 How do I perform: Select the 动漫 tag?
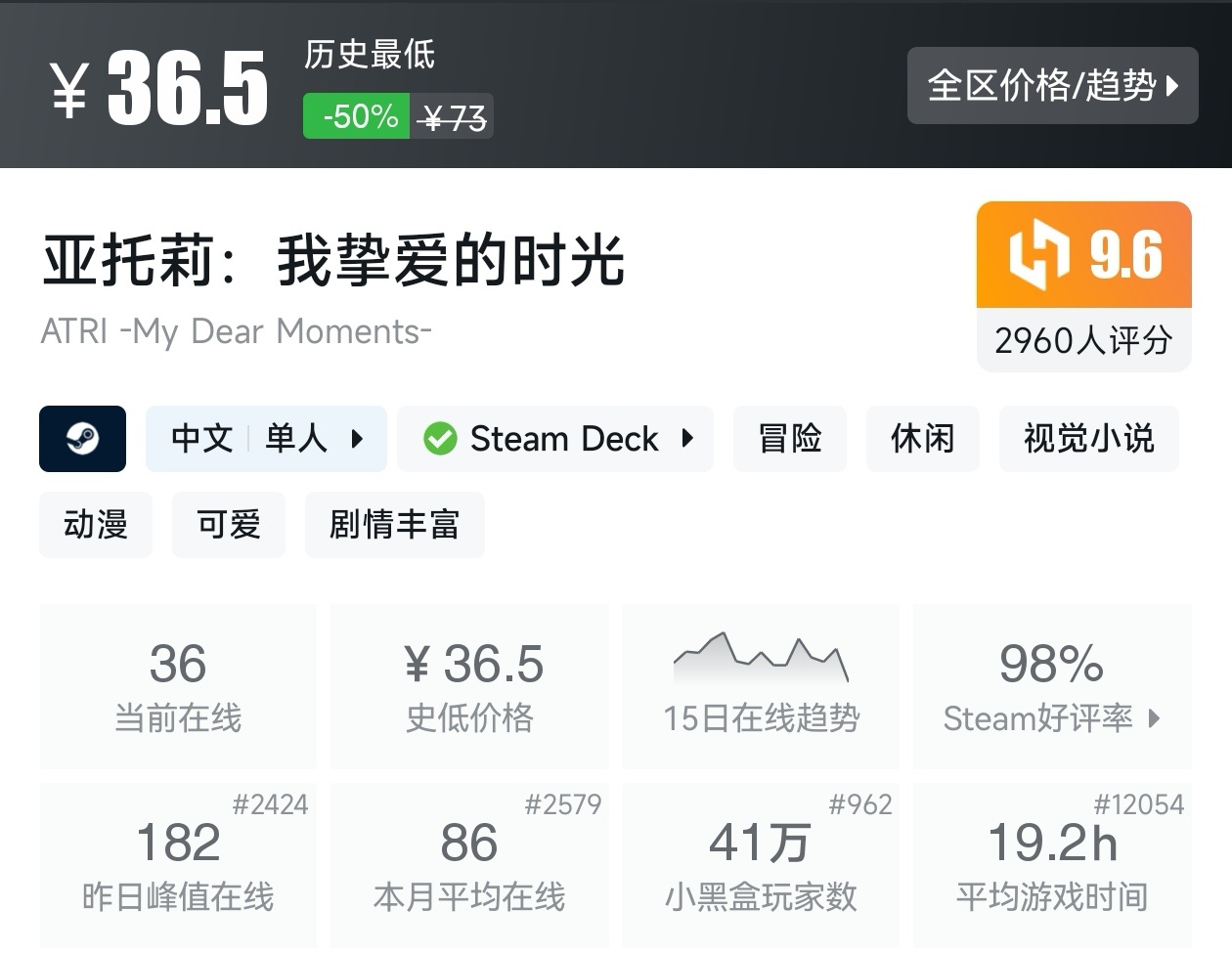point(96,525)
